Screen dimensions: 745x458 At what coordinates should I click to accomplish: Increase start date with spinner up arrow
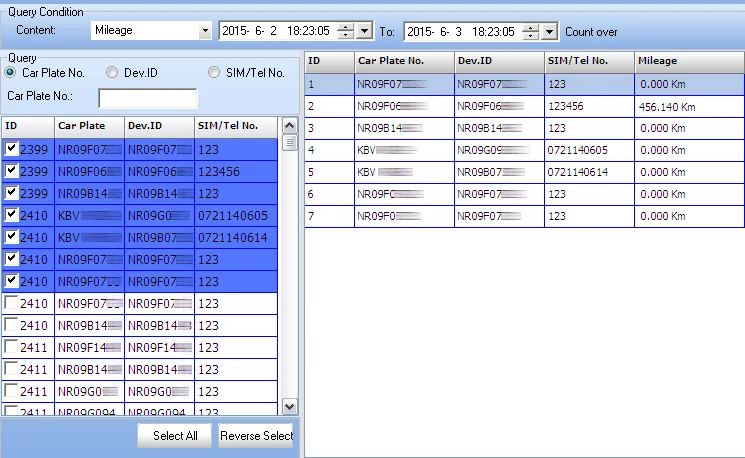pos(346,27)
